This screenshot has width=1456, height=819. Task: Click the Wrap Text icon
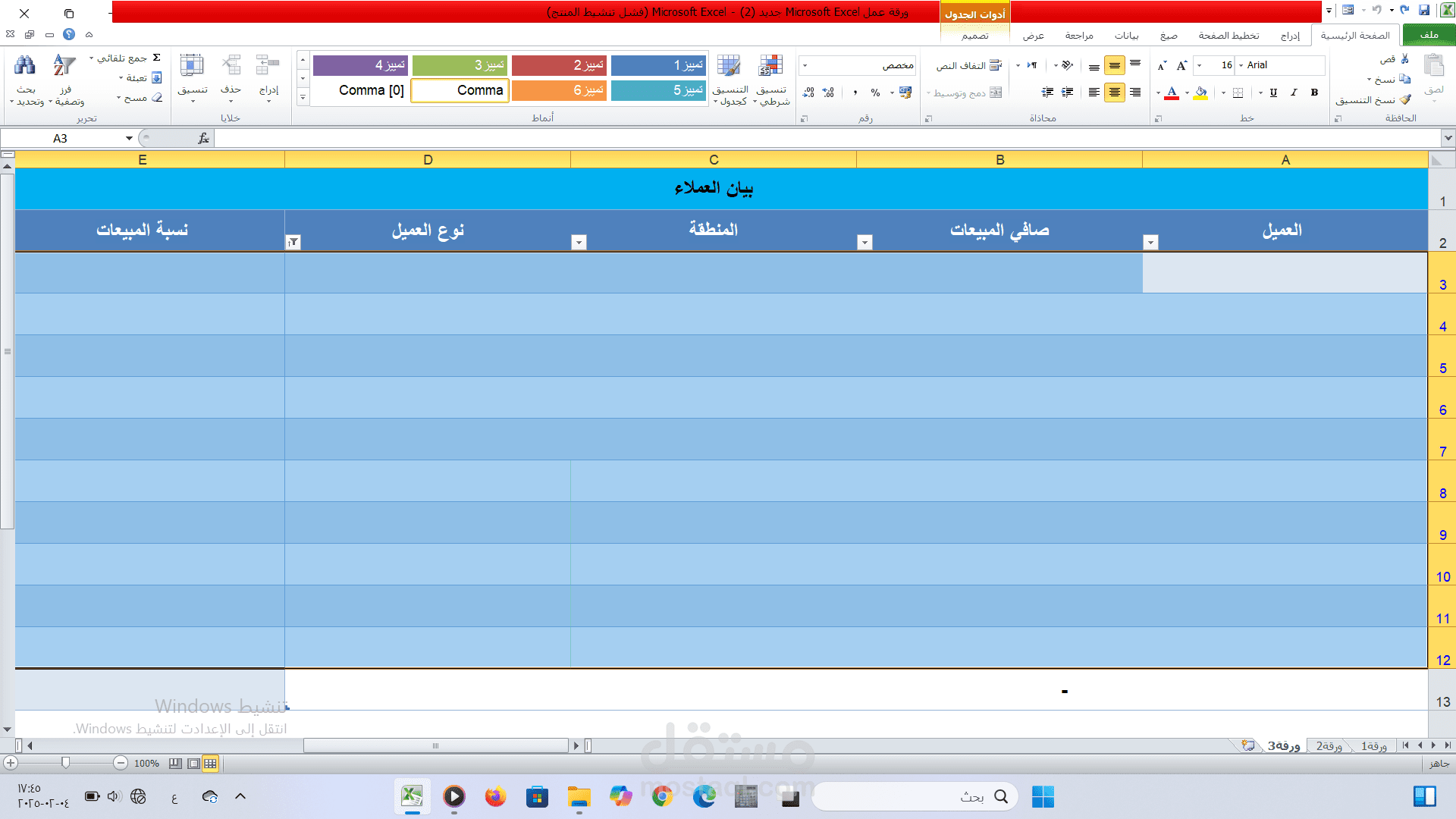(x=996, y=65)
